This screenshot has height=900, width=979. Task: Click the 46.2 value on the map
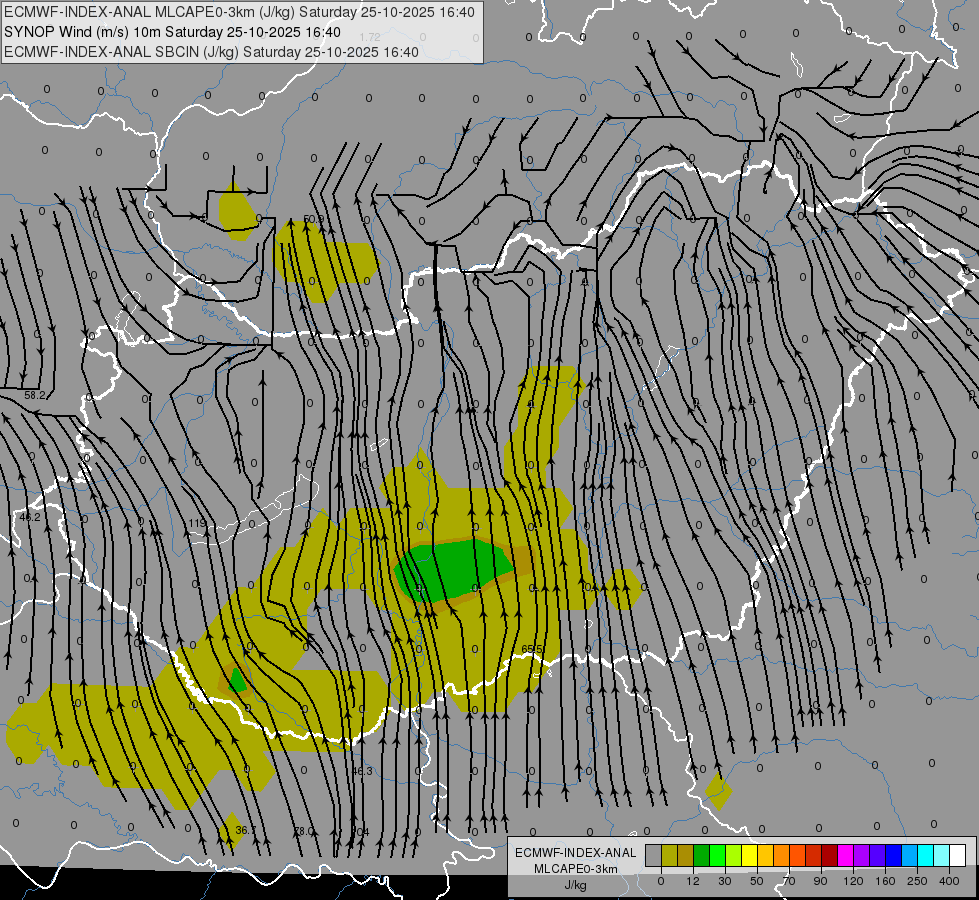point(30,517)
